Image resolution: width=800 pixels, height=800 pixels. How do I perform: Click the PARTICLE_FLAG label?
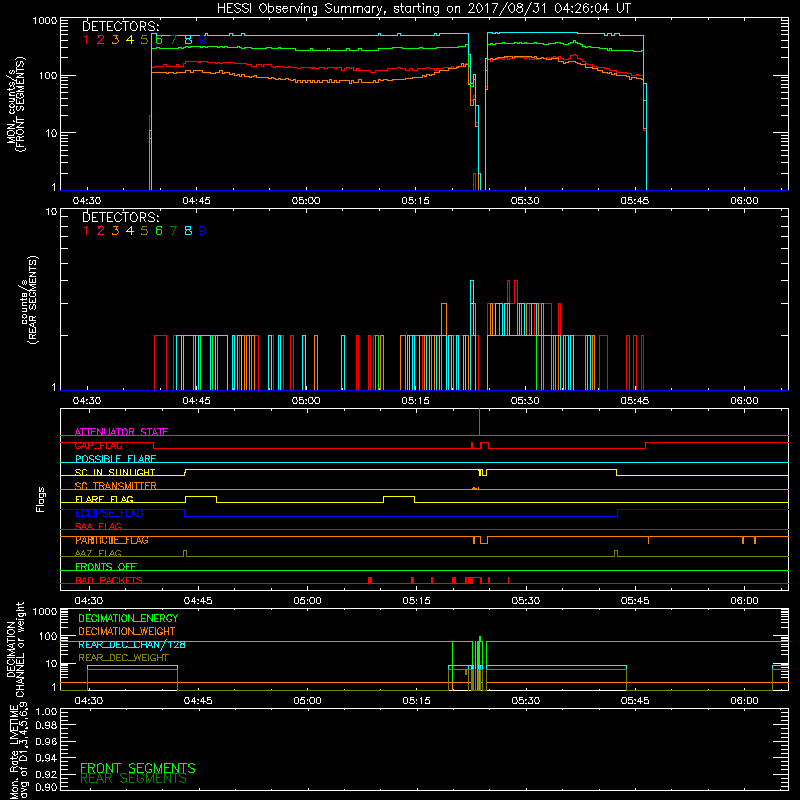pyautogui.click(x=112, y=540)
